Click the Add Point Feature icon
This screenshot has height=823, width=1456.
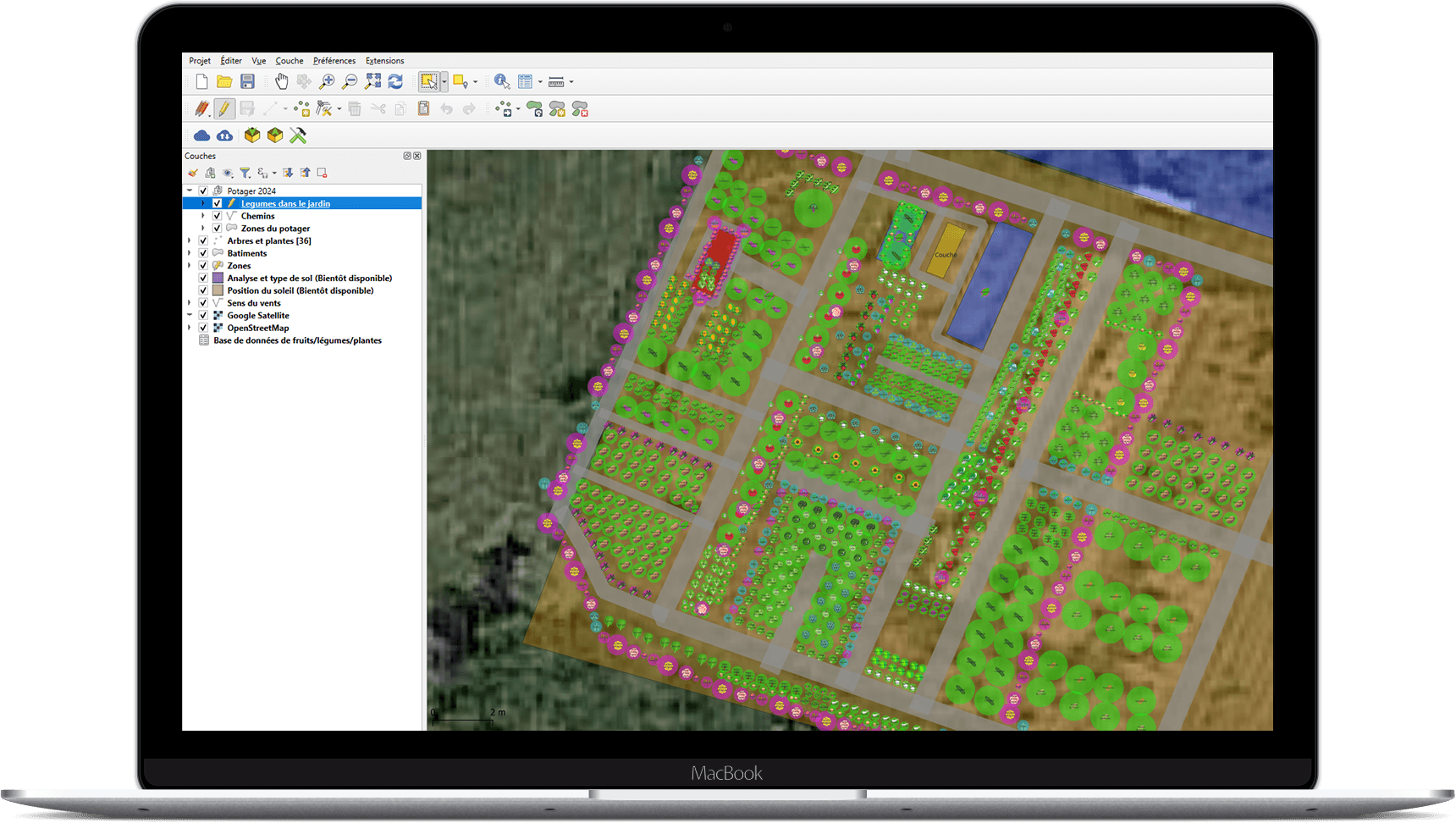pyautogui.click(x=302, y=109)
